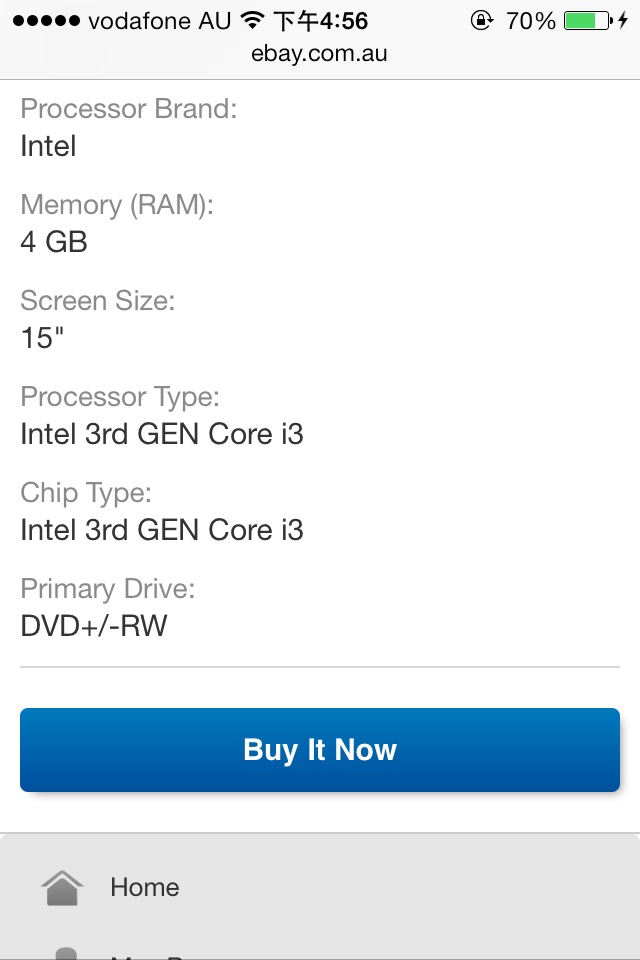
Task: Open the Home menu item
Action: (145, 887)
